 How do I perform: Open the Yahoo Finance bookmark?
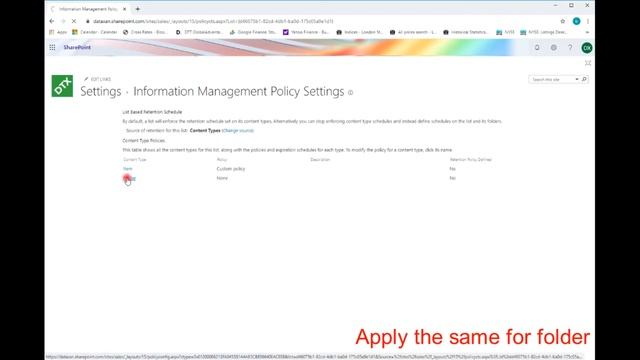(306, 32)
